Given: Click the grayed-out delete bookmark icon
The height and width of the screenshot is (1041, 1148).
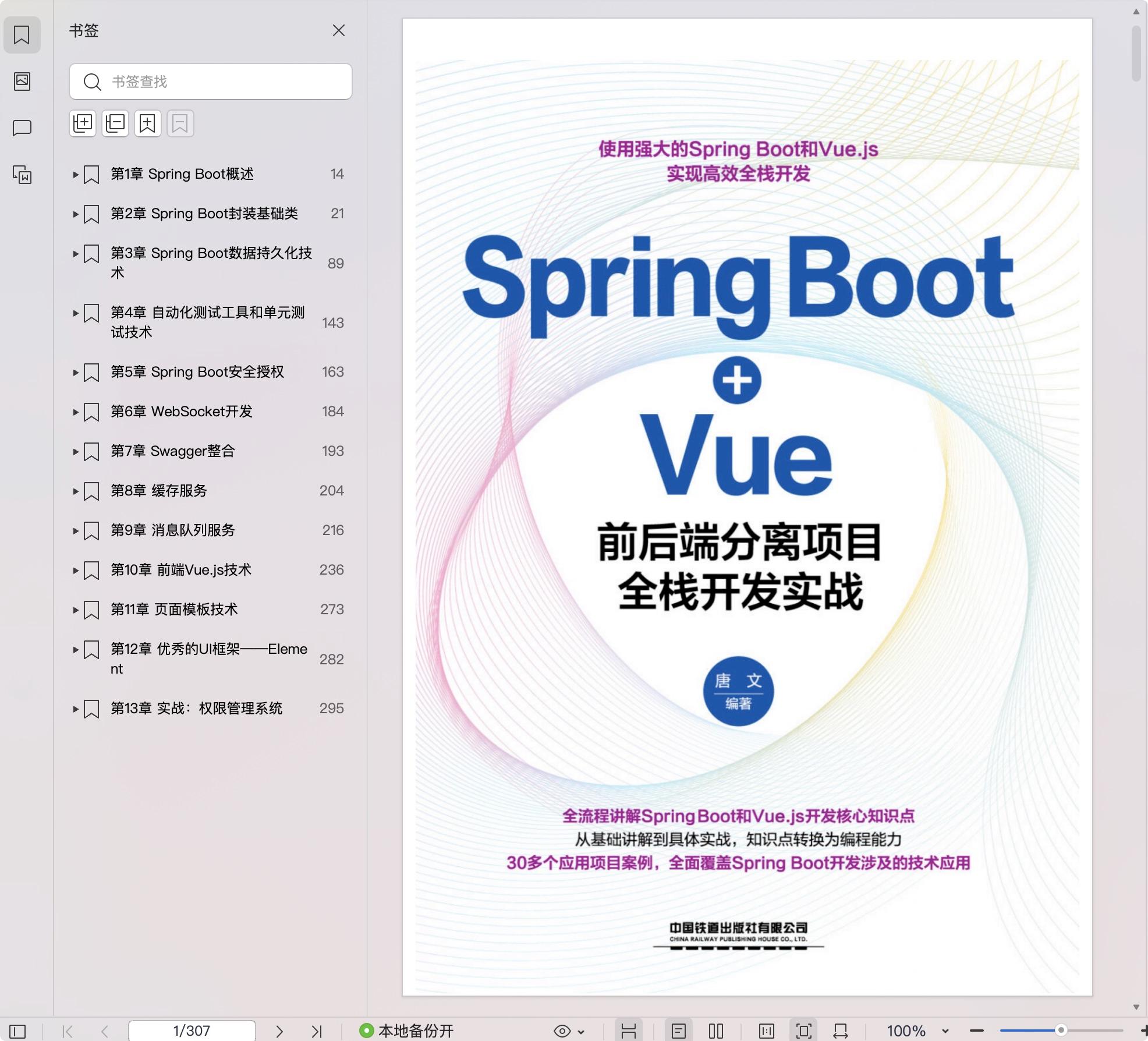Looking at the screenshot, I should coord(180,123).
